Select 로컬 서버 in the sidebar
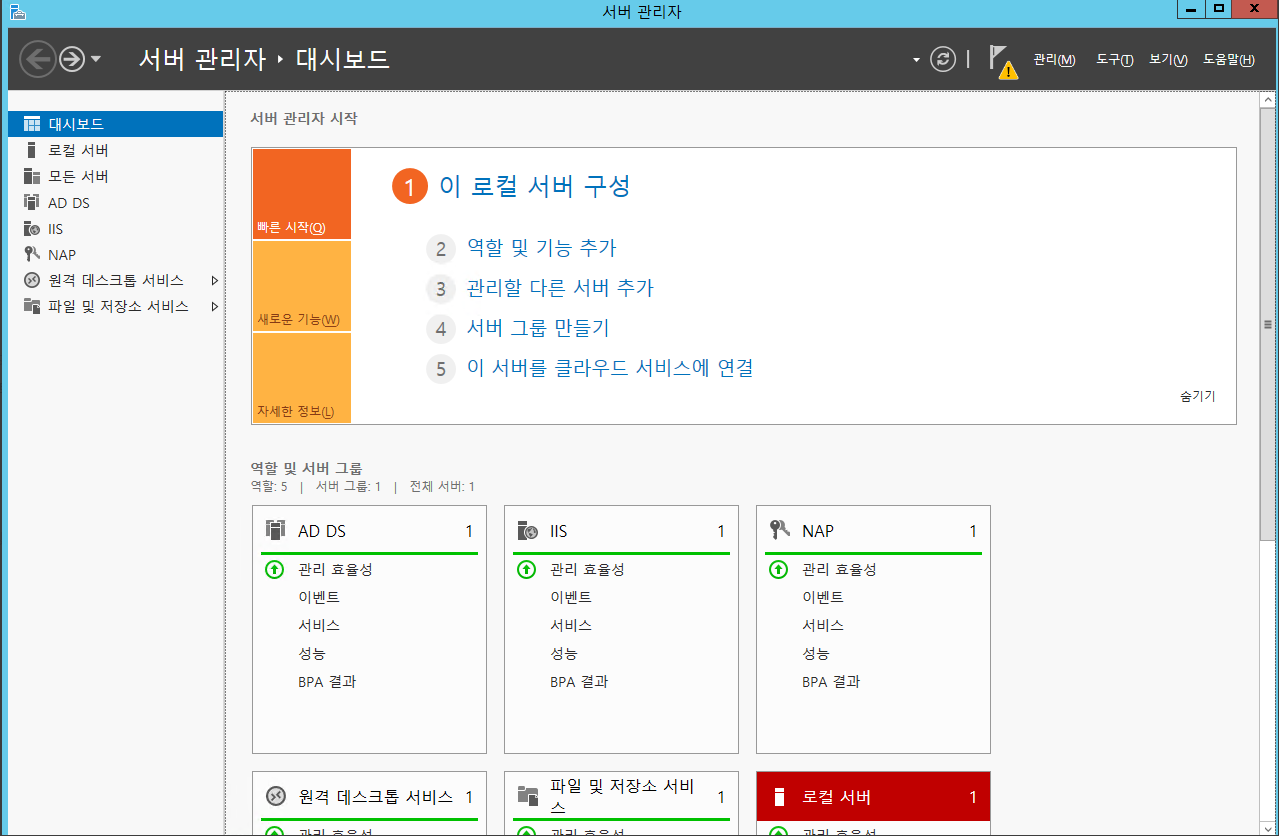1279x836 pixels. pos(78,150)
